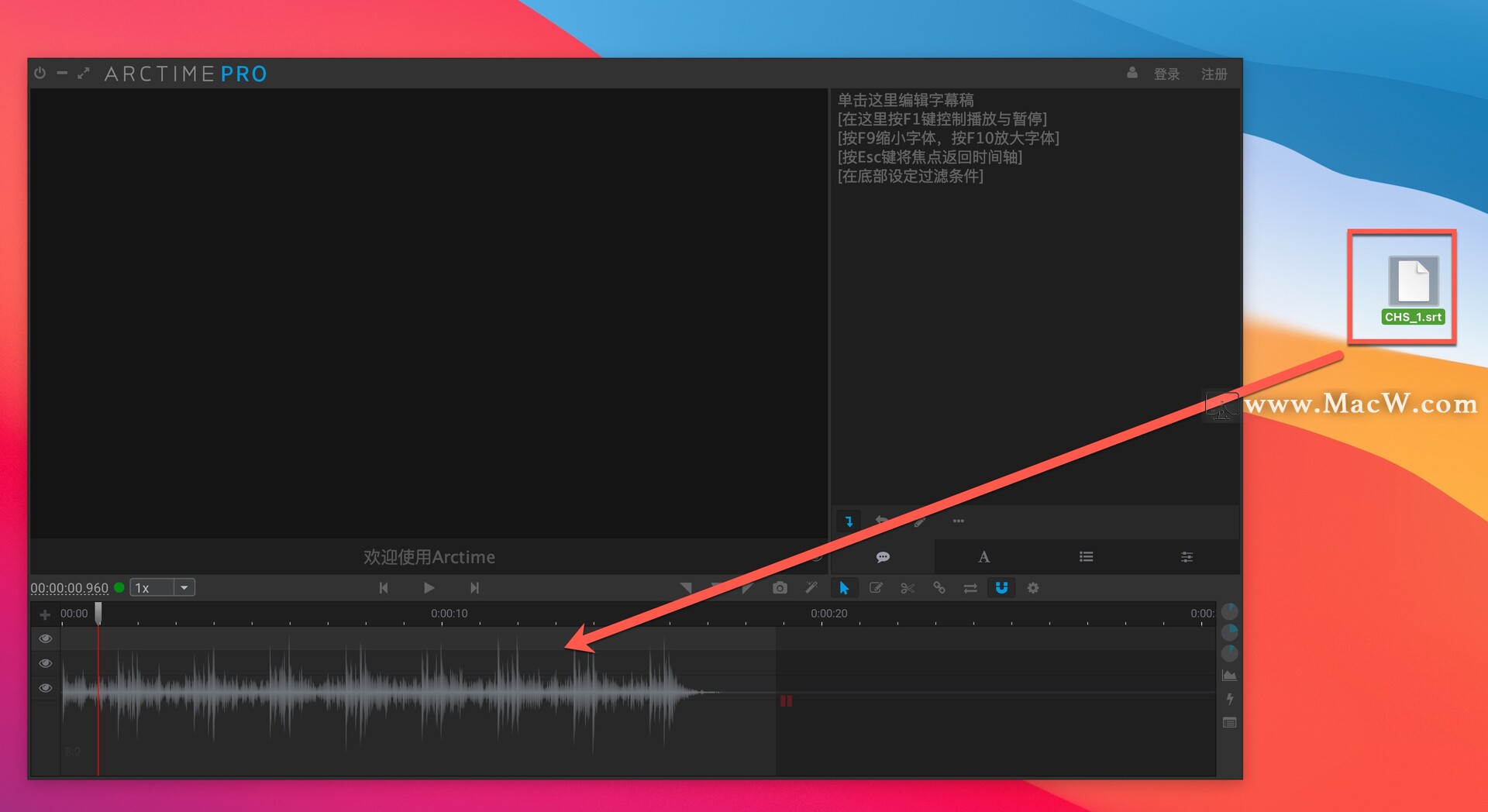Select the magic wand tool

click(x=811, y=588)
